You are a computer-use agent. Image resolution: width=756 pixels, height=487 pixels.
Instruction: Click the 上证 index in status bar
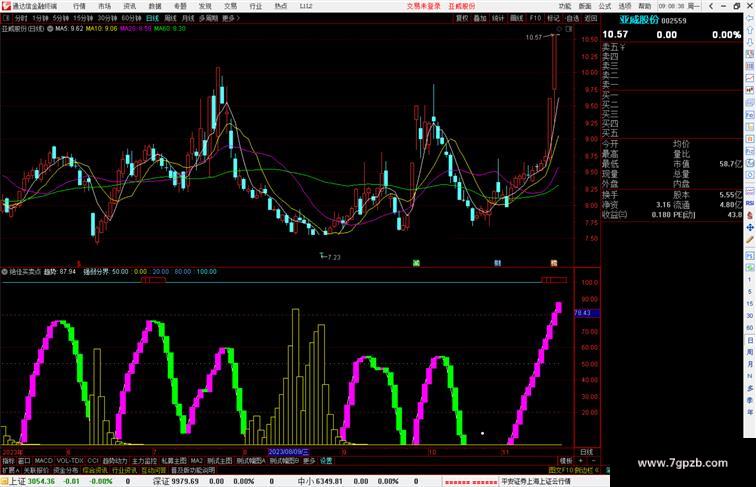point(17,481)
